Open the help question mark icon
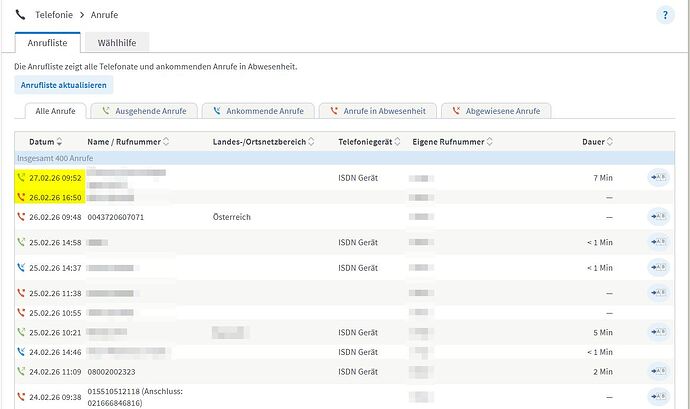This screenshot has width=690, height=409. pos(665,15)
